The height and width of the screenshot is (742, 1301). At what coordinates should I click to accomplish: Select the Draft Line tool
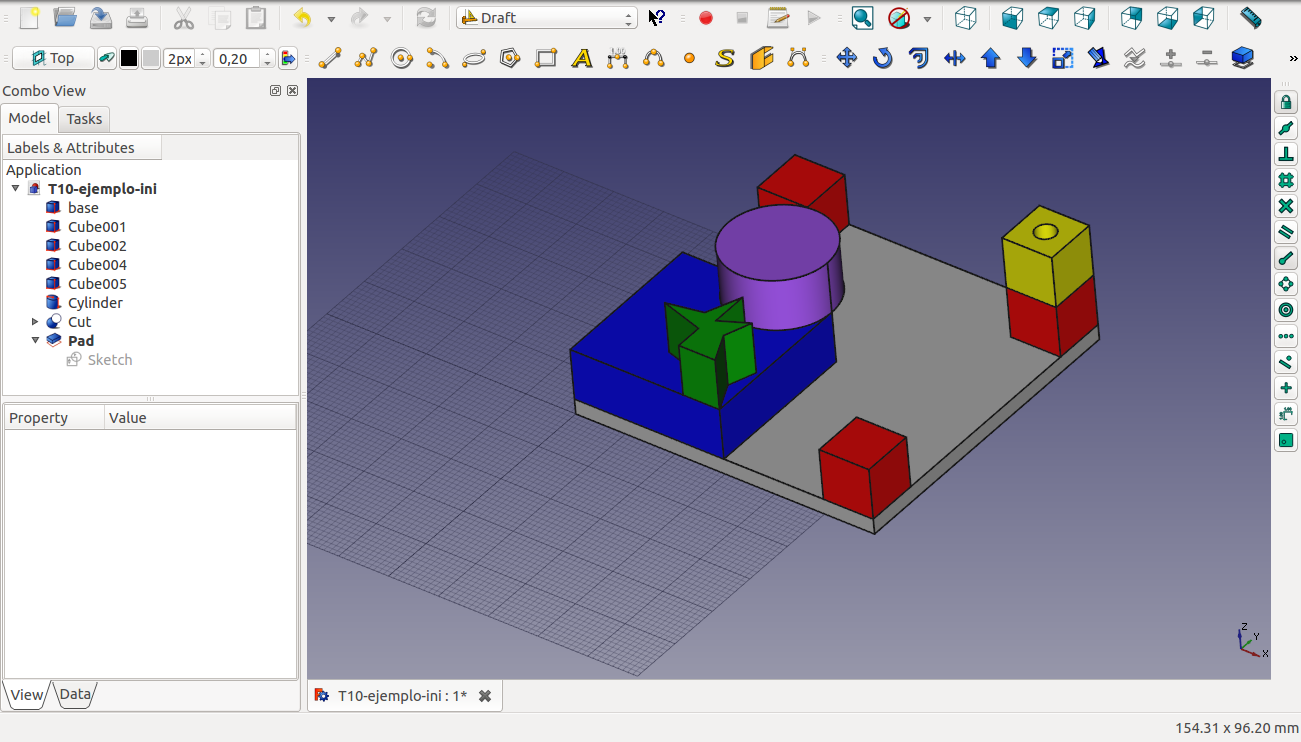point(329,59)
